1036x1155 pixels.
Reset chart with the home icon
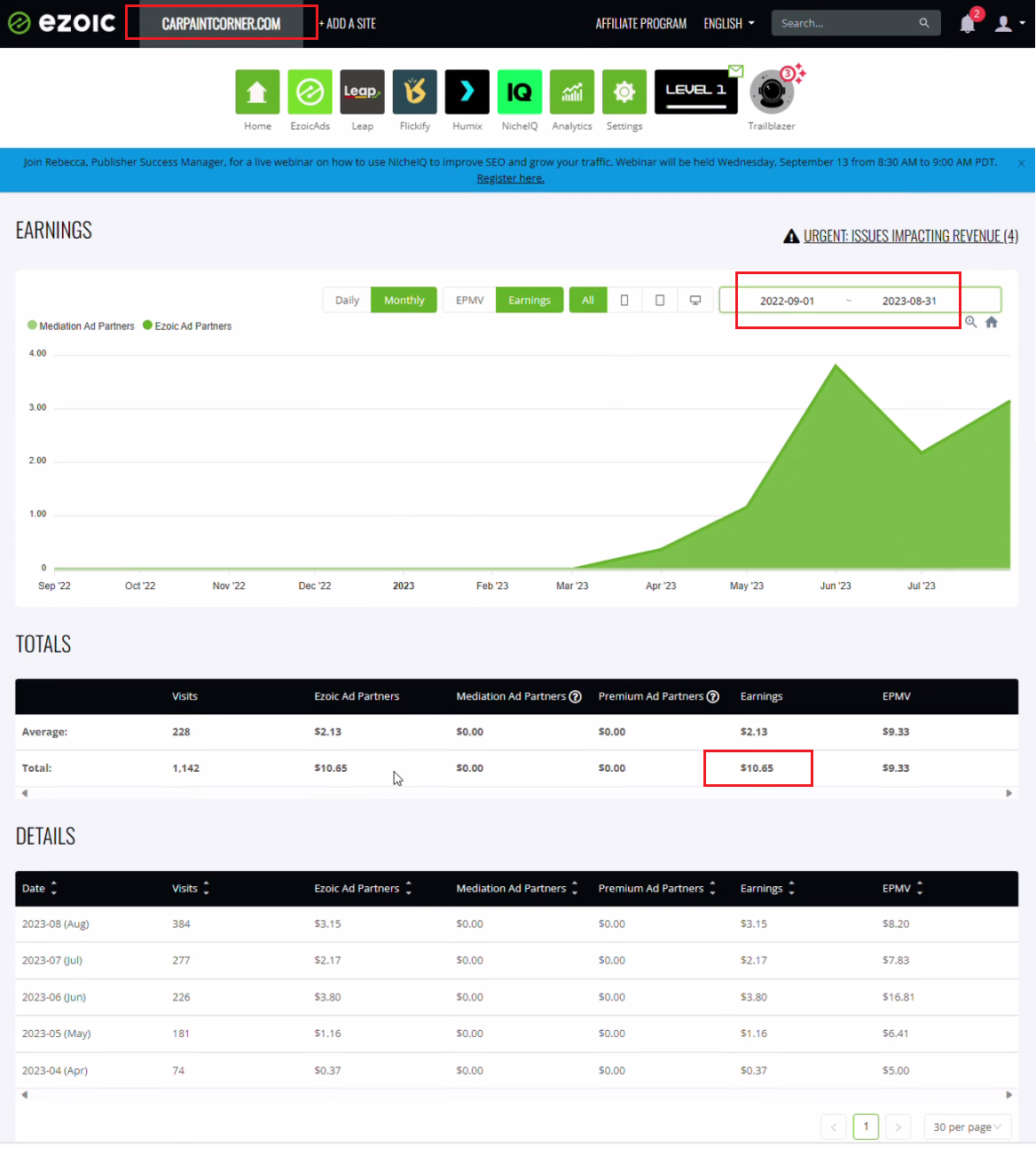point(992,322)
